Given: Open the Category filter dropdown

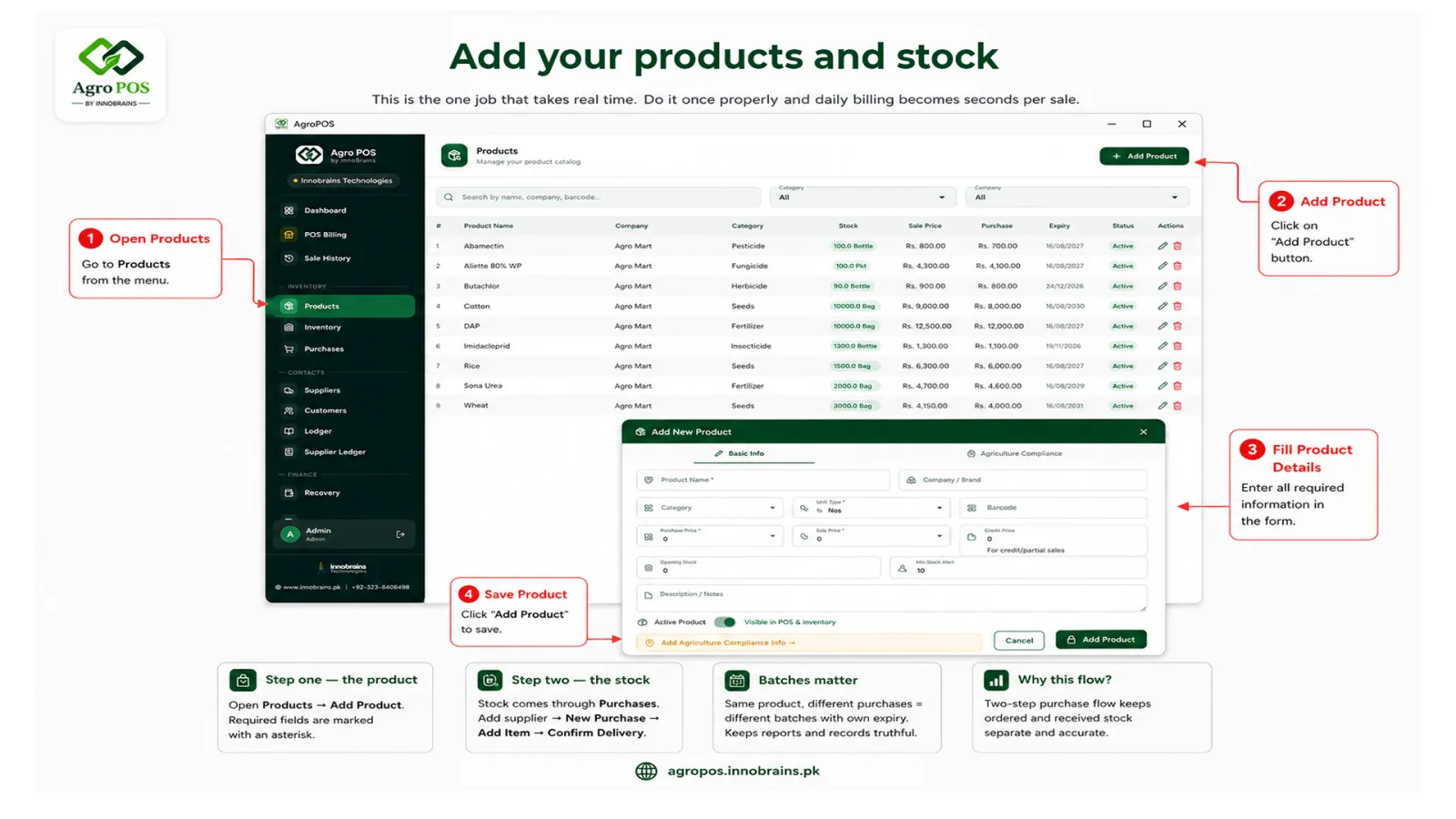Looking at the screenshot, I should point(862,197).
